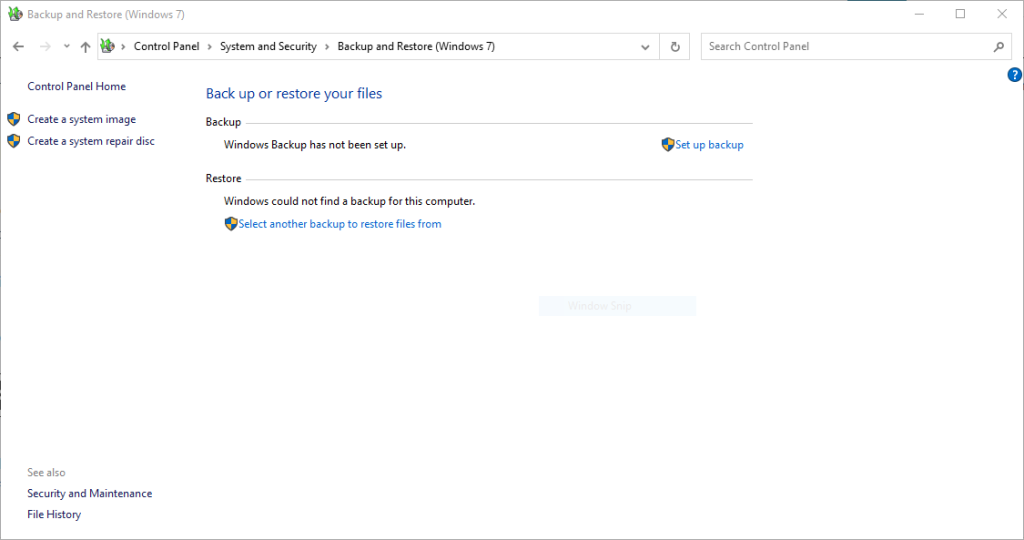Click the shield icon next to Set up backup
The image size is (1024, 540).
[667, 144]
